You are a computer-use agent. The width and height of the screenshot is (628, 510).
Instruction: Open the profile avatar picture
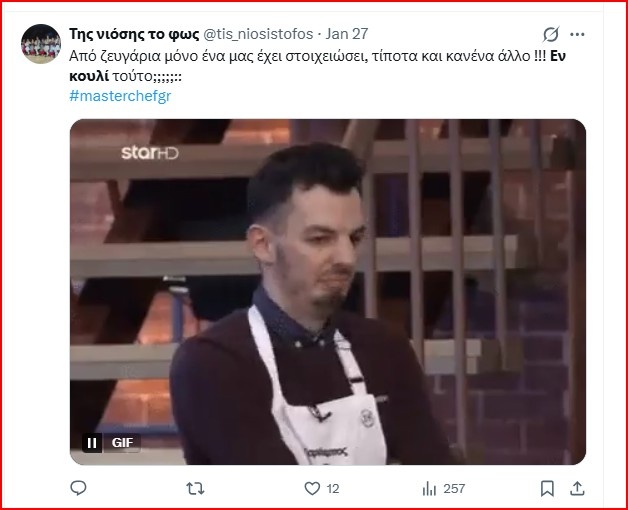coord(41,44)
